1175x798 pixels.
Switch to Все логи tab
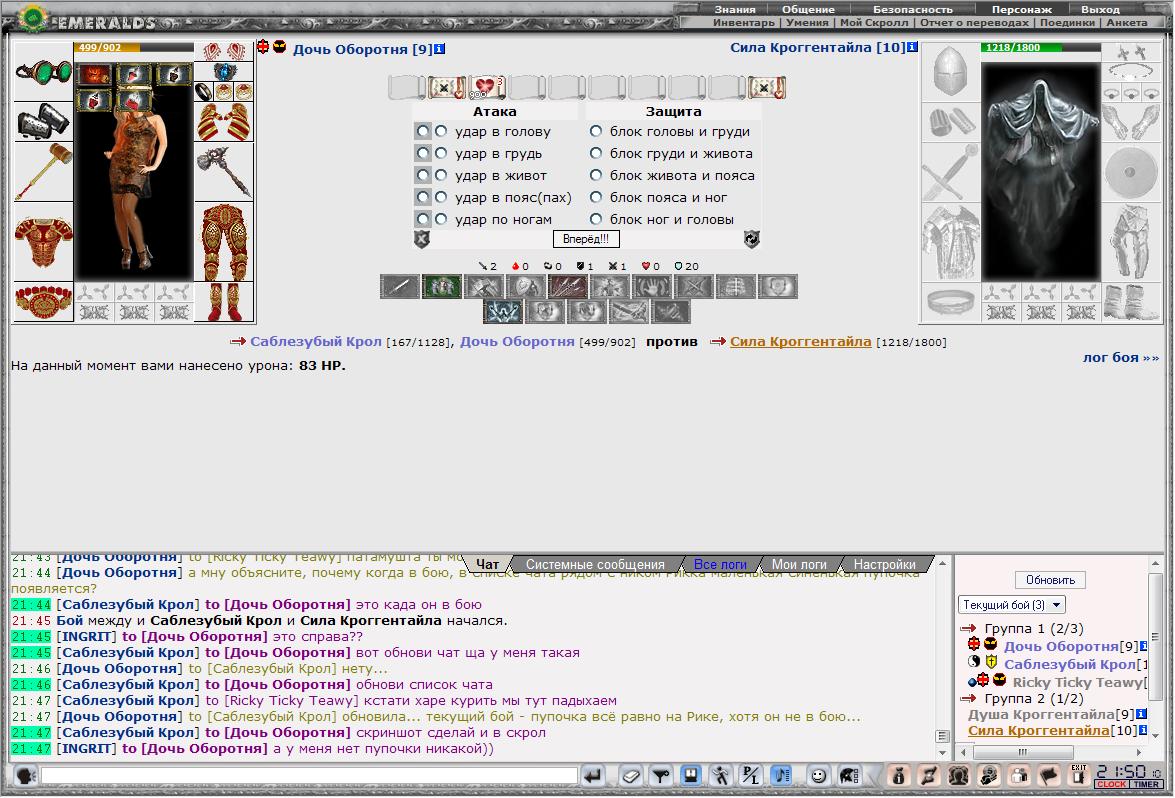pyautogui.click(x=719, y=564)
